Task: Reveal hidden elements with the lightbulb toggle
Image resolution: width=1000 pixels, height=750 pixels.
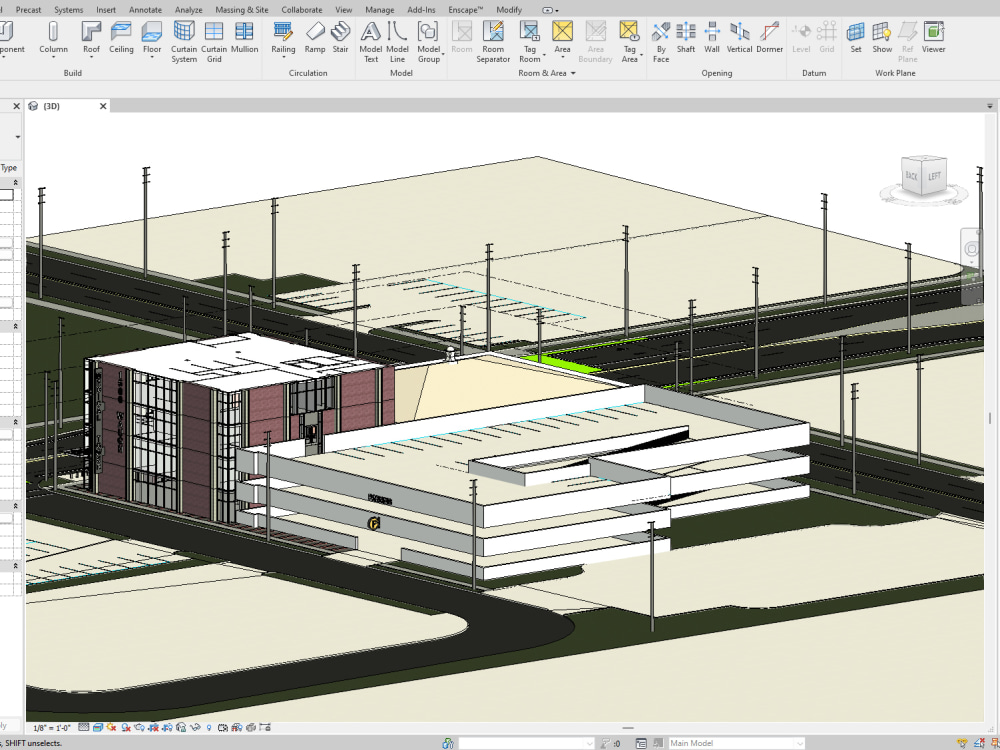Action: point(210,725)
